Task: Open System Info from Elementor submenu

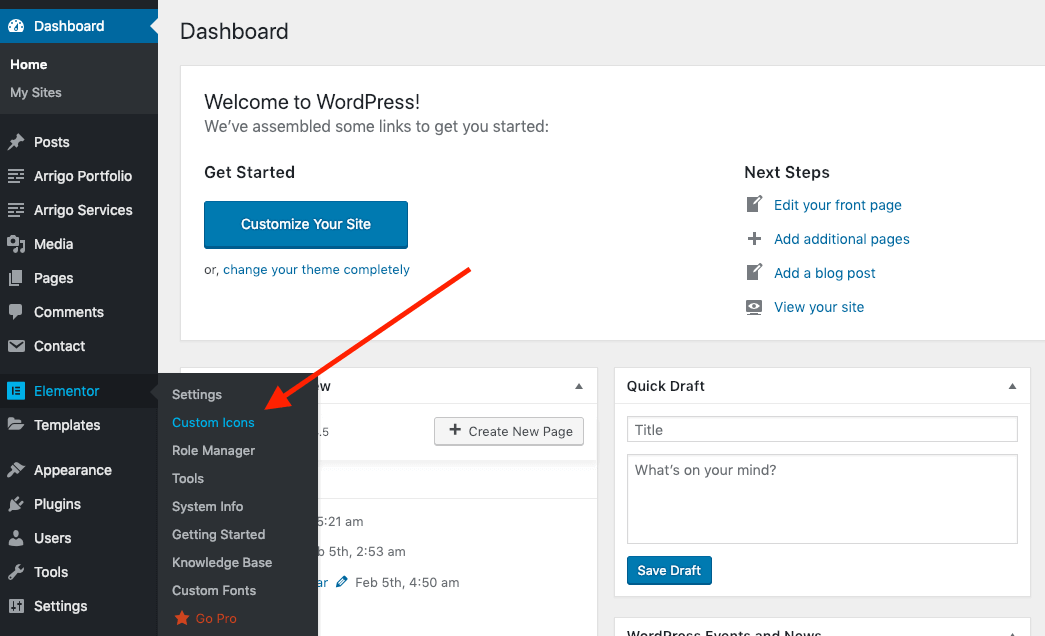Action: pyautogui.click(x=207, y=507)
